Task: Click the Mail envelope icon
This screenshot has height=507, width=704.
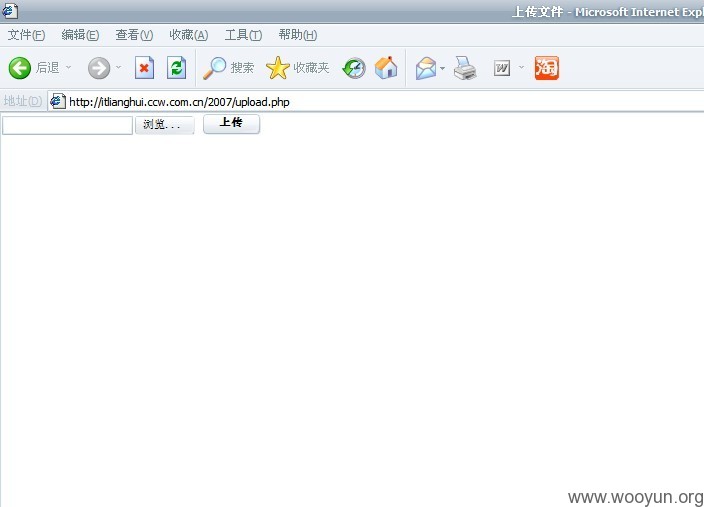Action: pos(426,68)
